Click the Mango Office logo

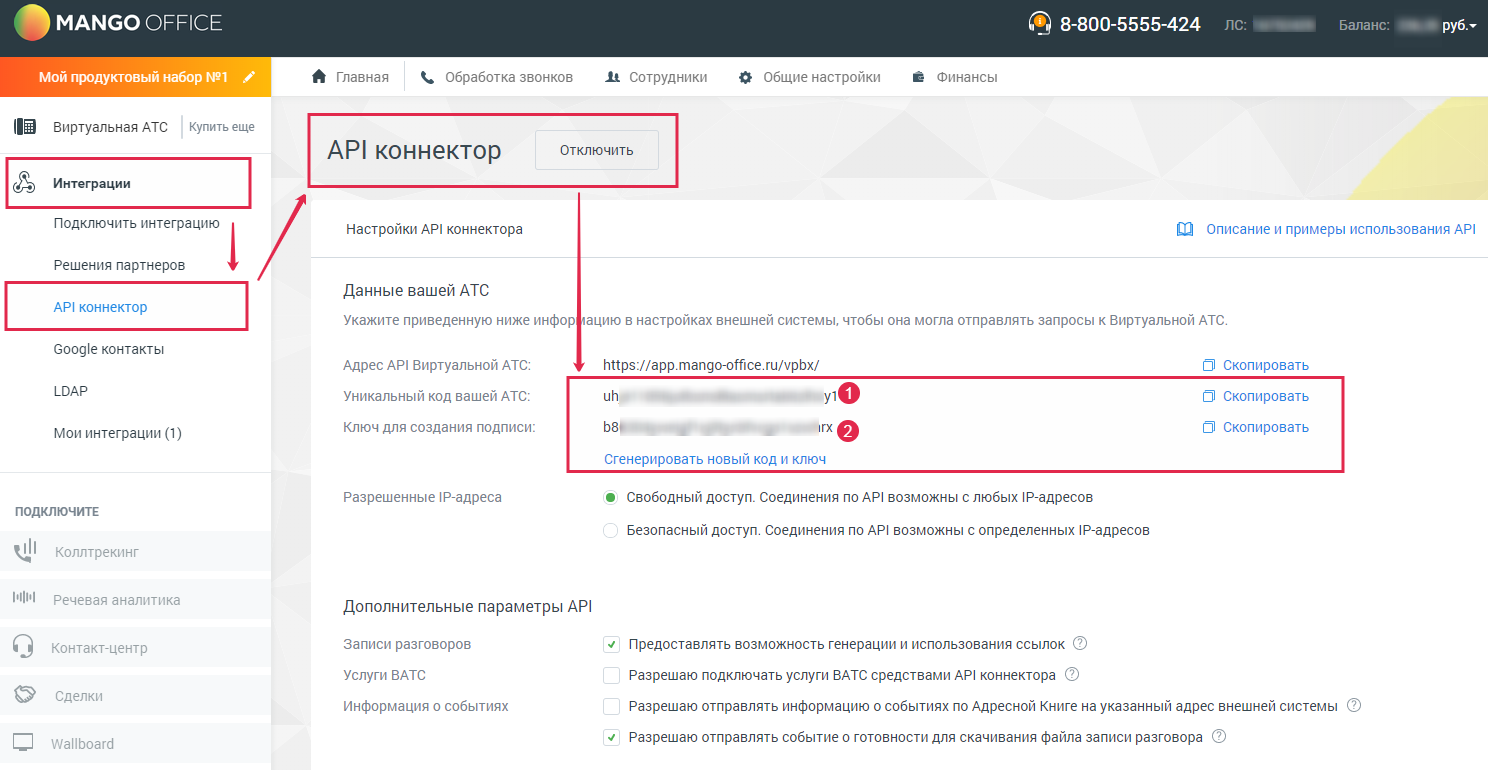pos(118,22)
